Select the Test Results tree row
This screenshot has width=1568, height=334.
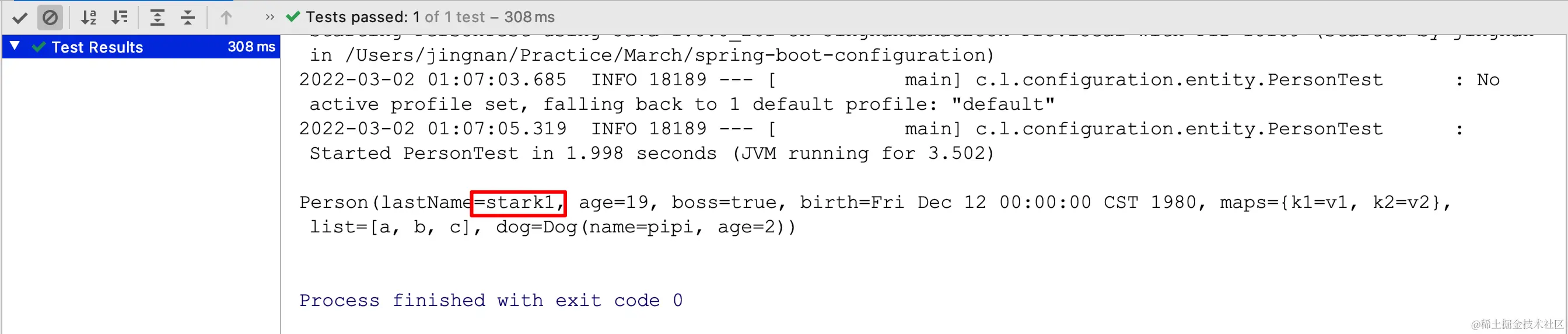pyautogui.click(x=141, y=47)
